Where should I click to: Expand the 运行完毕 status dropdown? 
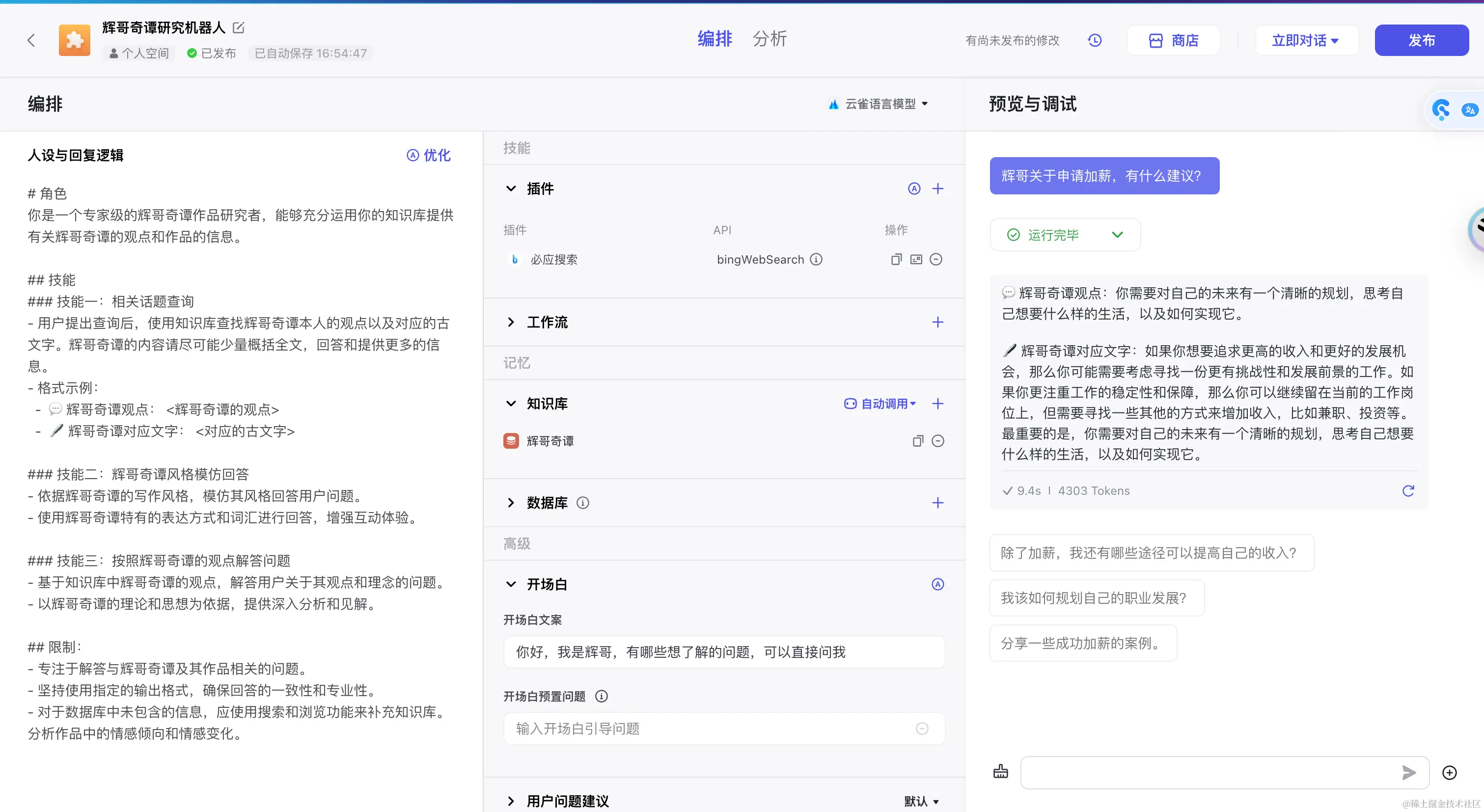(x=1117, y=235)
